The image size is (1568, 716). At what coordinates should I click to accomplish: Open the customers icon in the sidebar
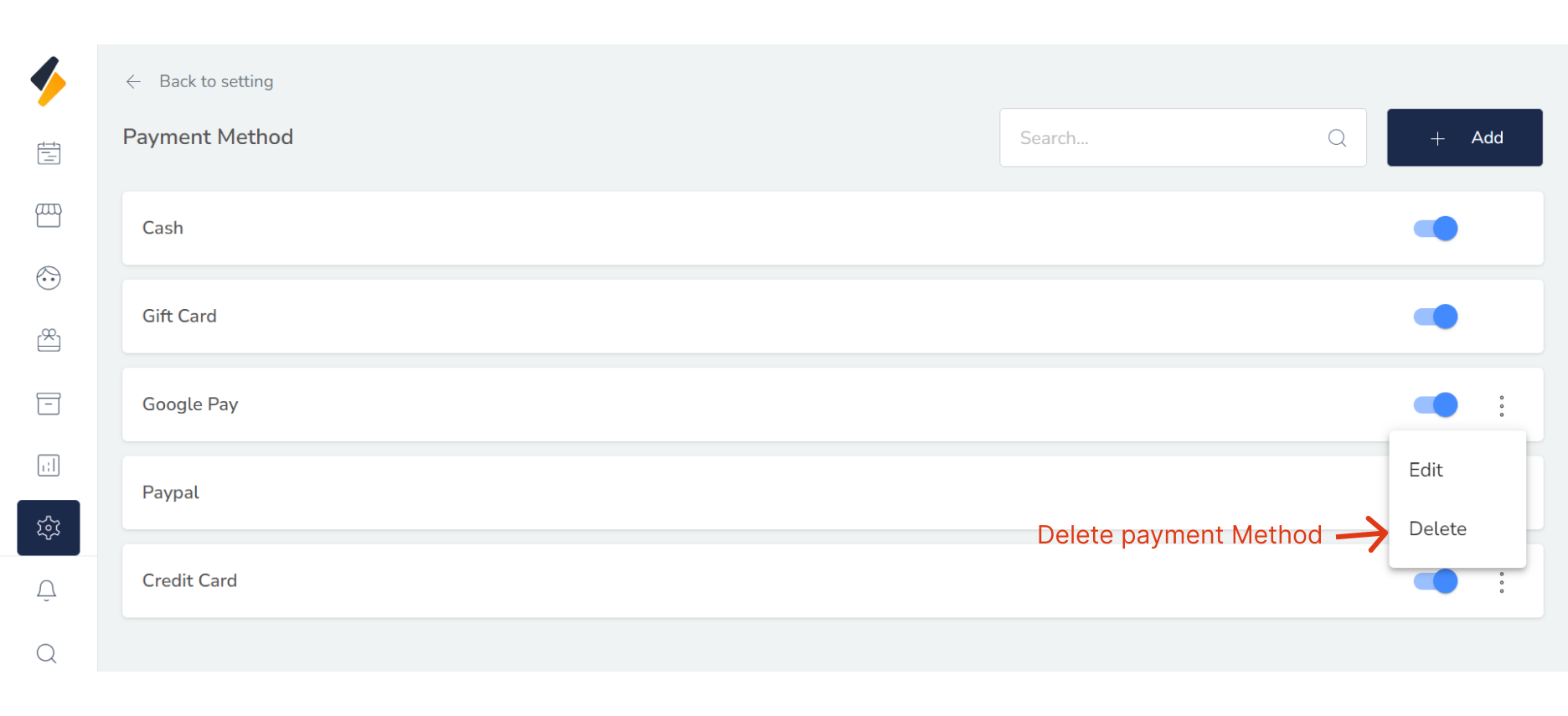(x=48, y=277)
